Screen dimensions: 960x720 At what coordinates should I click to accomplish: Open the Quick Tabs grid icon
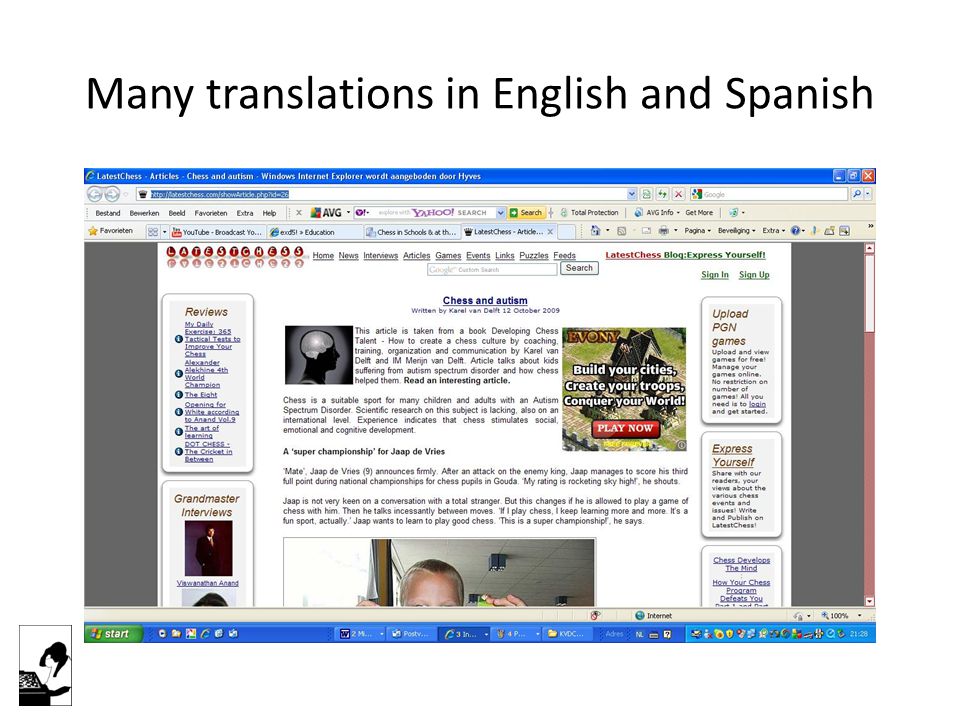153,231
